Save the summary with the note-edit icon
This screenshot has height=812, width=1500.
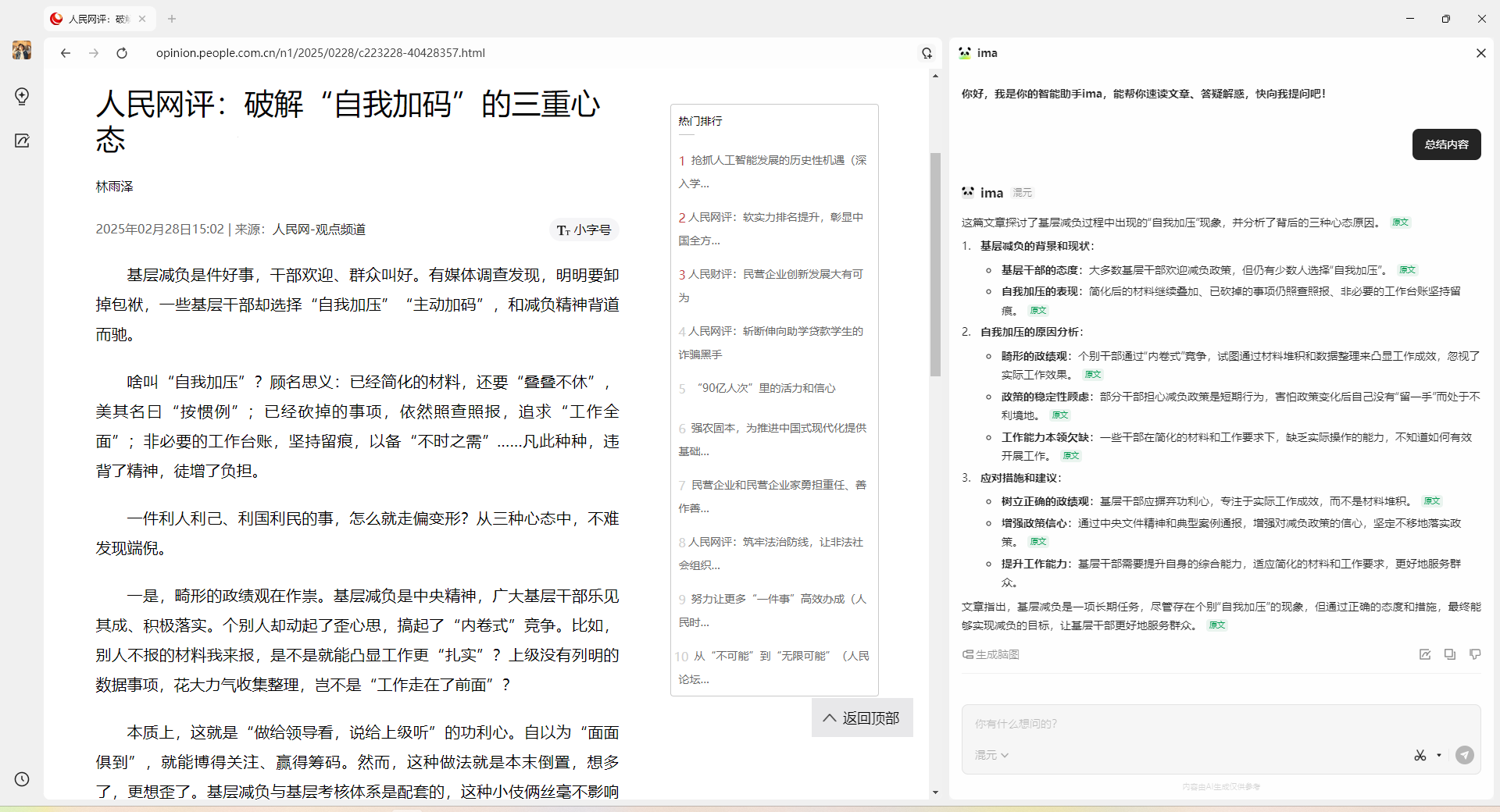tap(1425, 654)
